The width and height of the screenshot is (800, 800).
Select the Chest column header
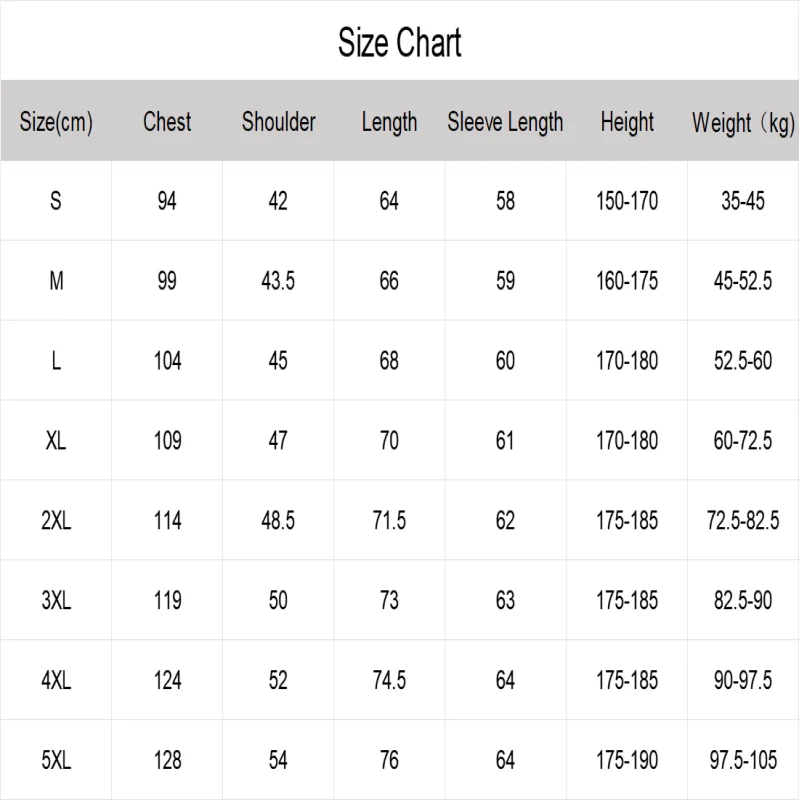[x=167, y=122]
